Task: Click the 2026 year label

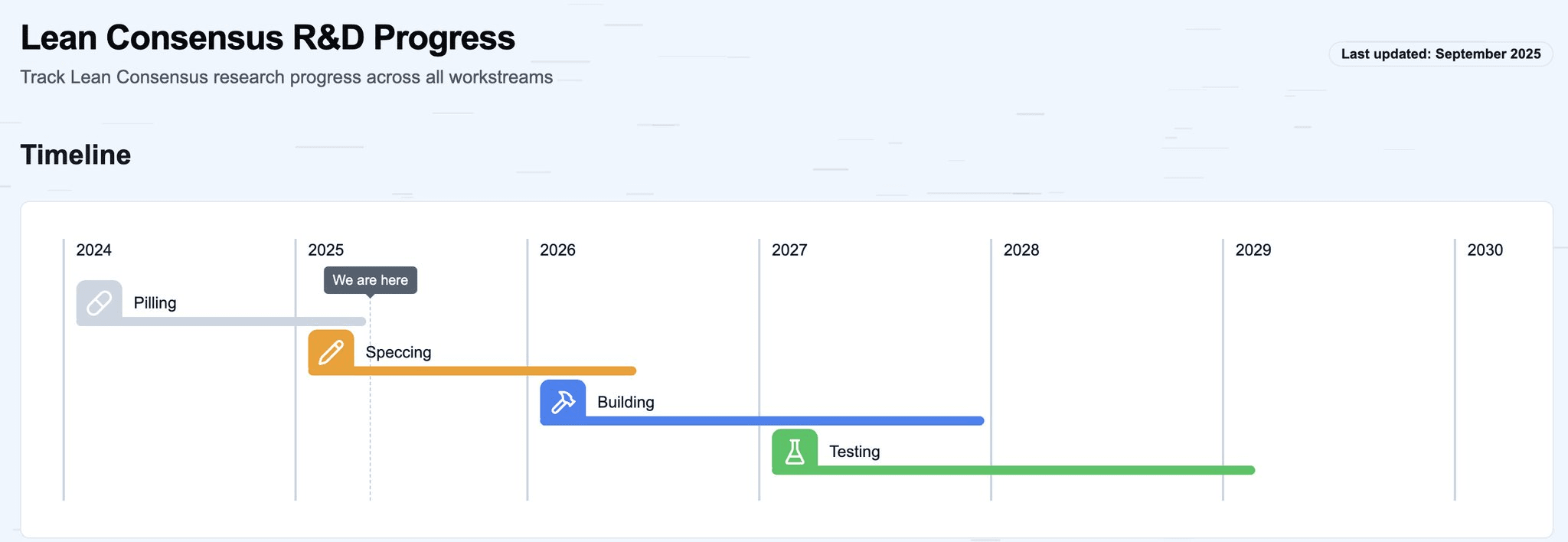Action: (x=557, y=250)
